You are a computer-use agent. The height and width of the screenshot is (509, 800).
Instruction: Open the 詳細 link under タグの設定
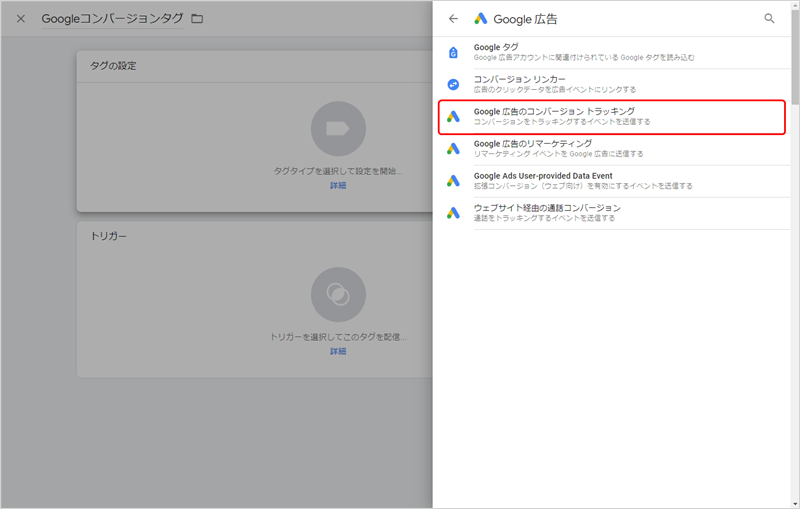pyautogui.click(x=338, y=185)
